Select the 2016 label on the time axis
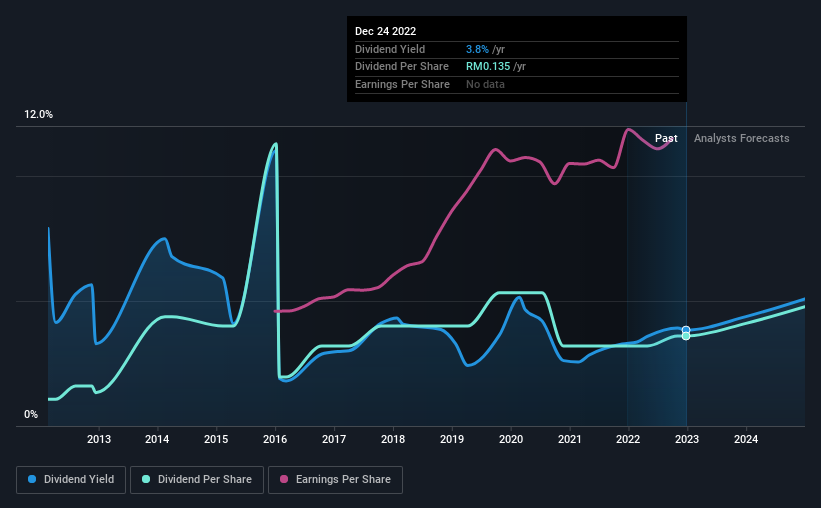821x508 pixels. coord(275,439)
